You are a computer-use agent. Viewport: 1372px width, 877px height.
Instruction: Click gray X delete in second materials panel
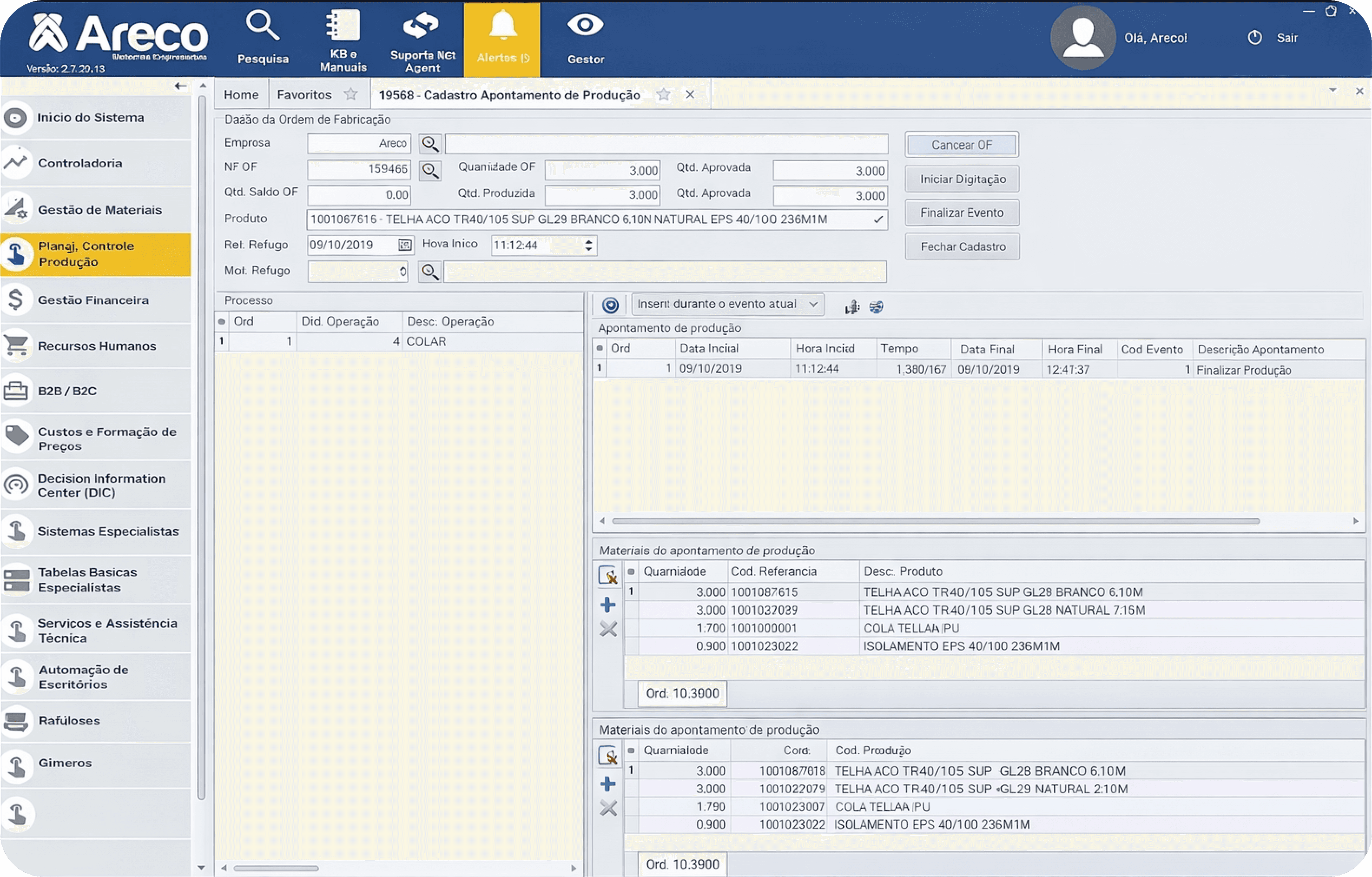tap(608, 808)
